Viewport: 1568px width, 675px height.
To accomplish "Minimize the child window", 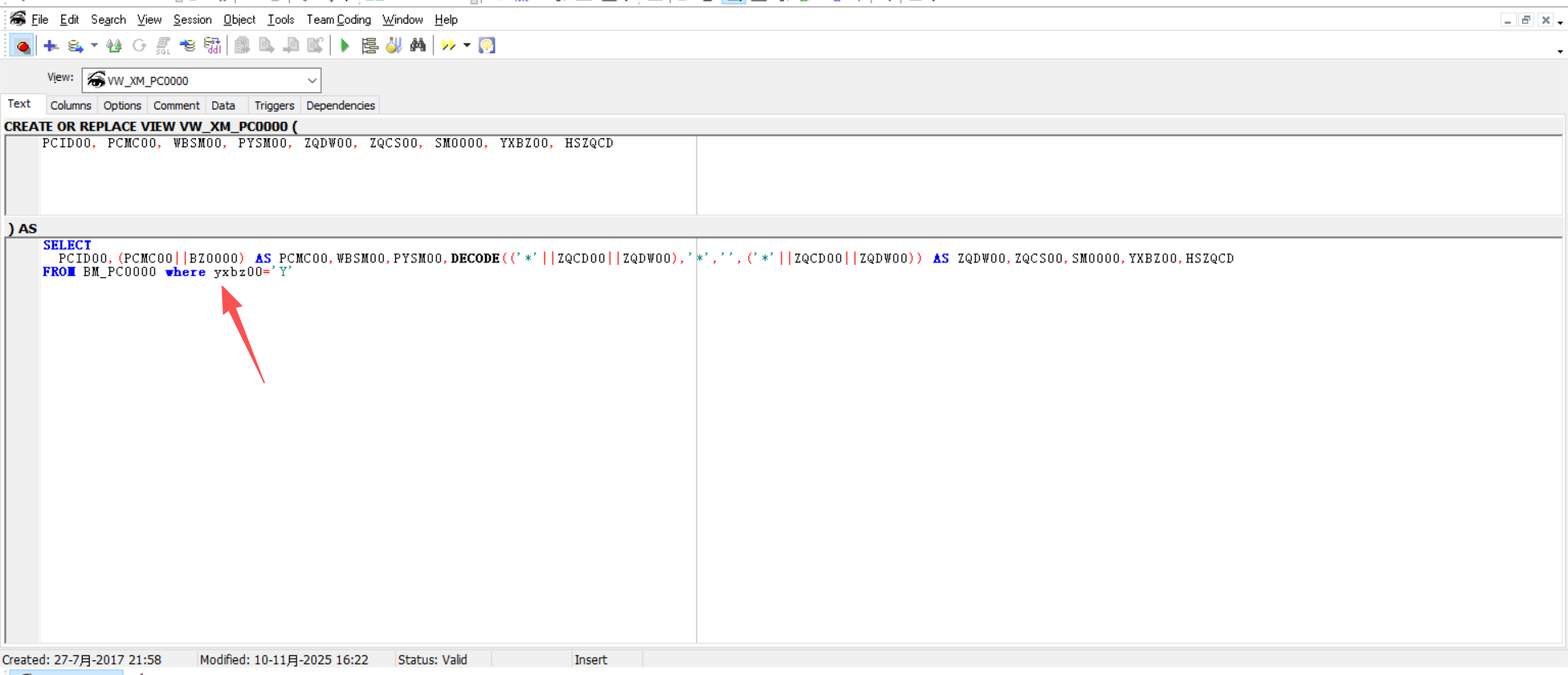I will pyautogui.click(x=1508, y=20).
